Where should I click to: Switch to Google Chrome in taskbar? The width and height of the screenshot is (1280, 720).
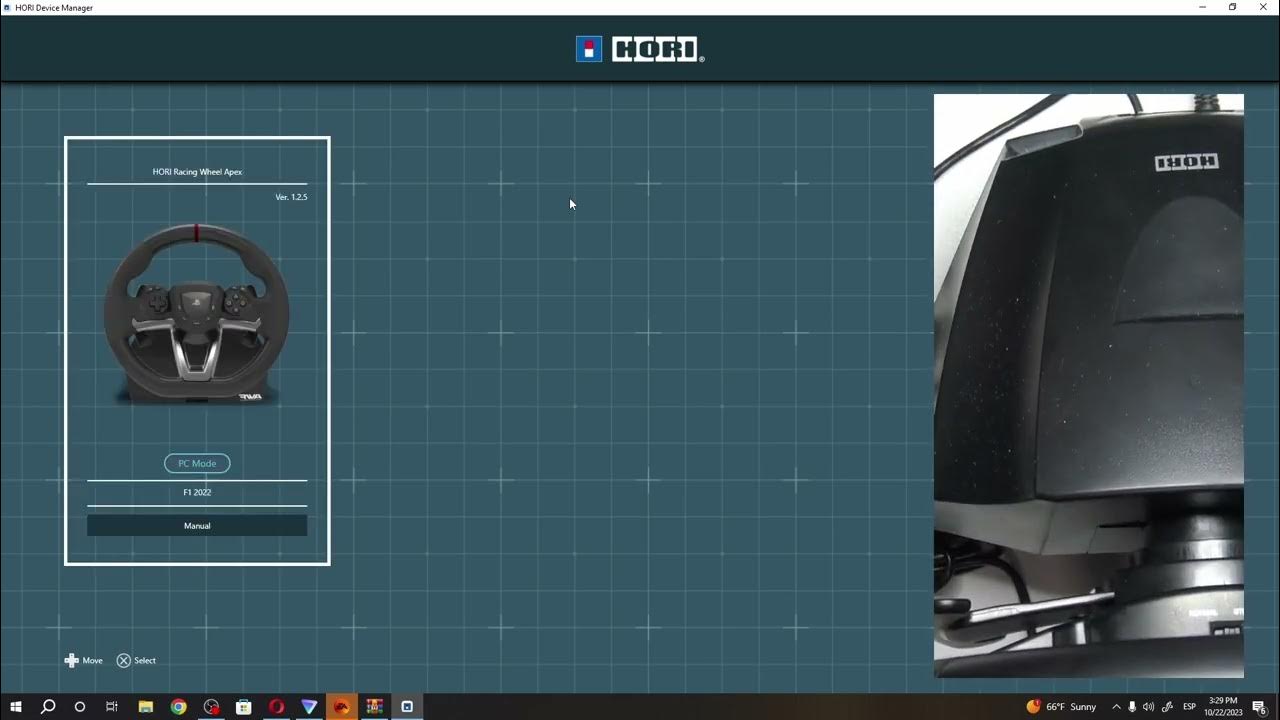click(x=178, y=707)
